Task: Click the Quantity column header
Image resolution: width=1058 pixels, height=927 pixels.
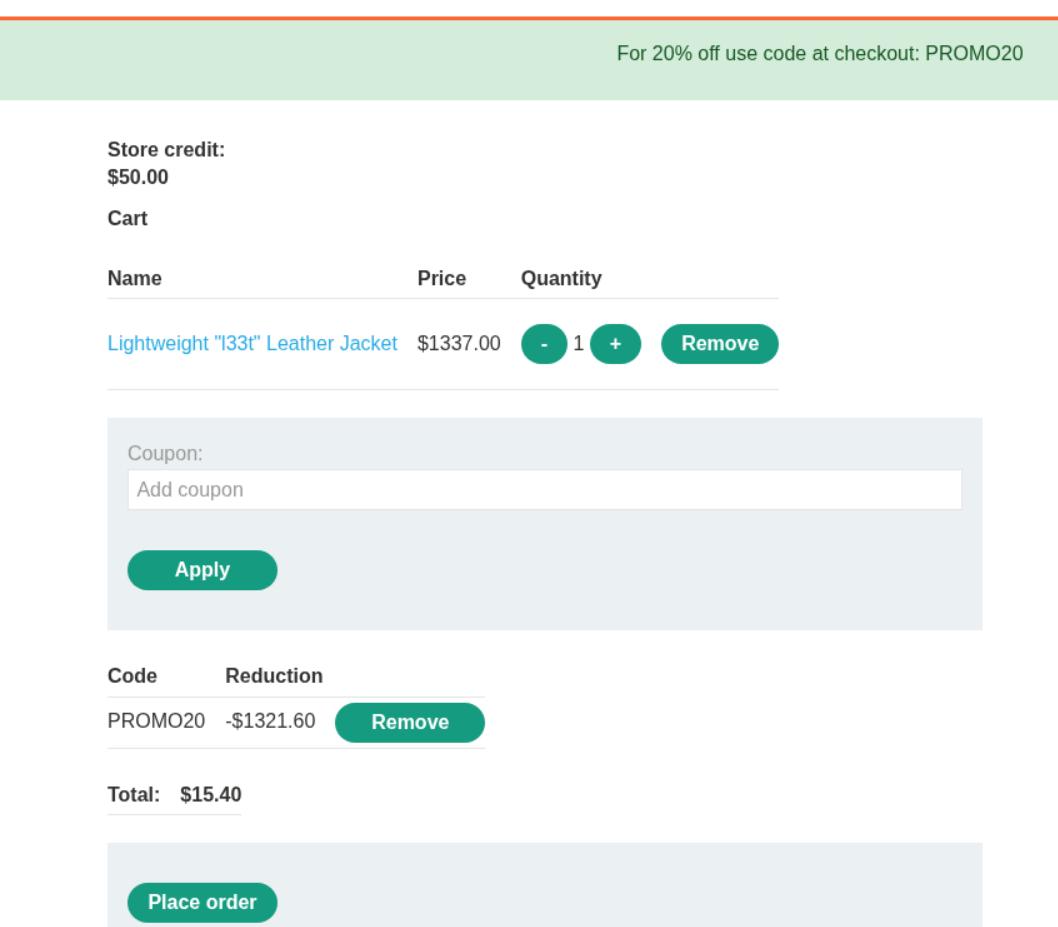Action: 561,278
